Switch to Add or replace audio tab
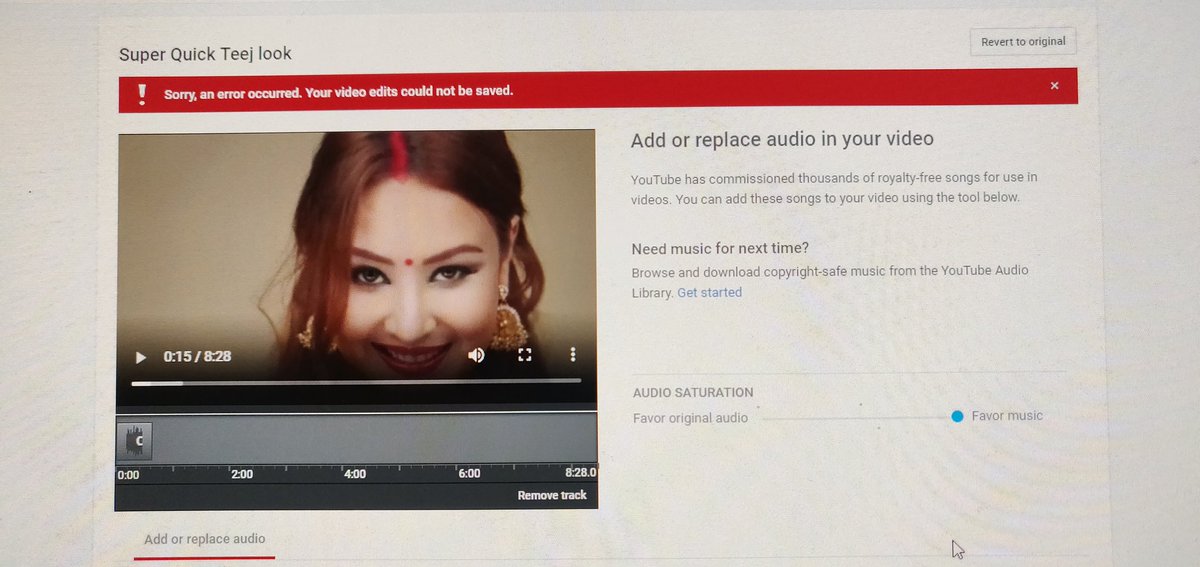This screenshot has width=1200, height=567. [x=205, y=539]
